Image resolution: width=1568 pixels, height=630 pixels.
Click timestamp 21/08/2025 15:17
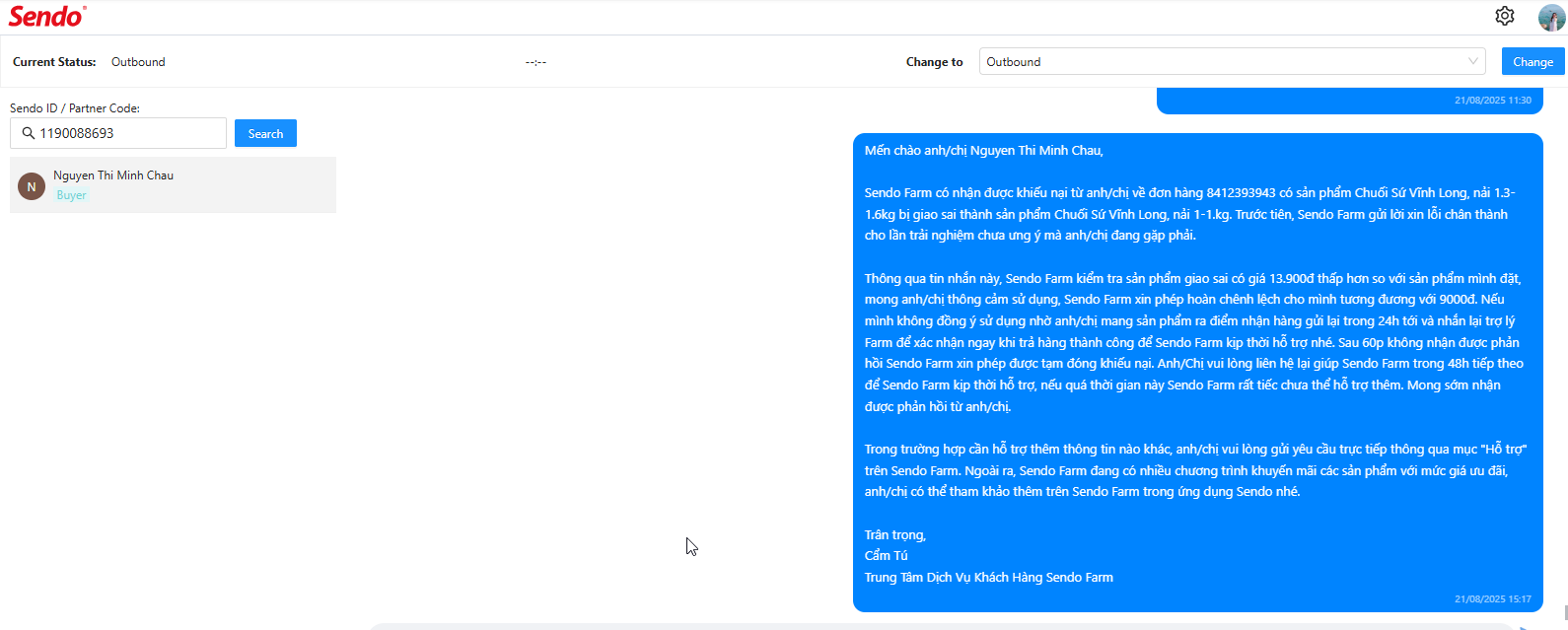[x=1493, y=598]
